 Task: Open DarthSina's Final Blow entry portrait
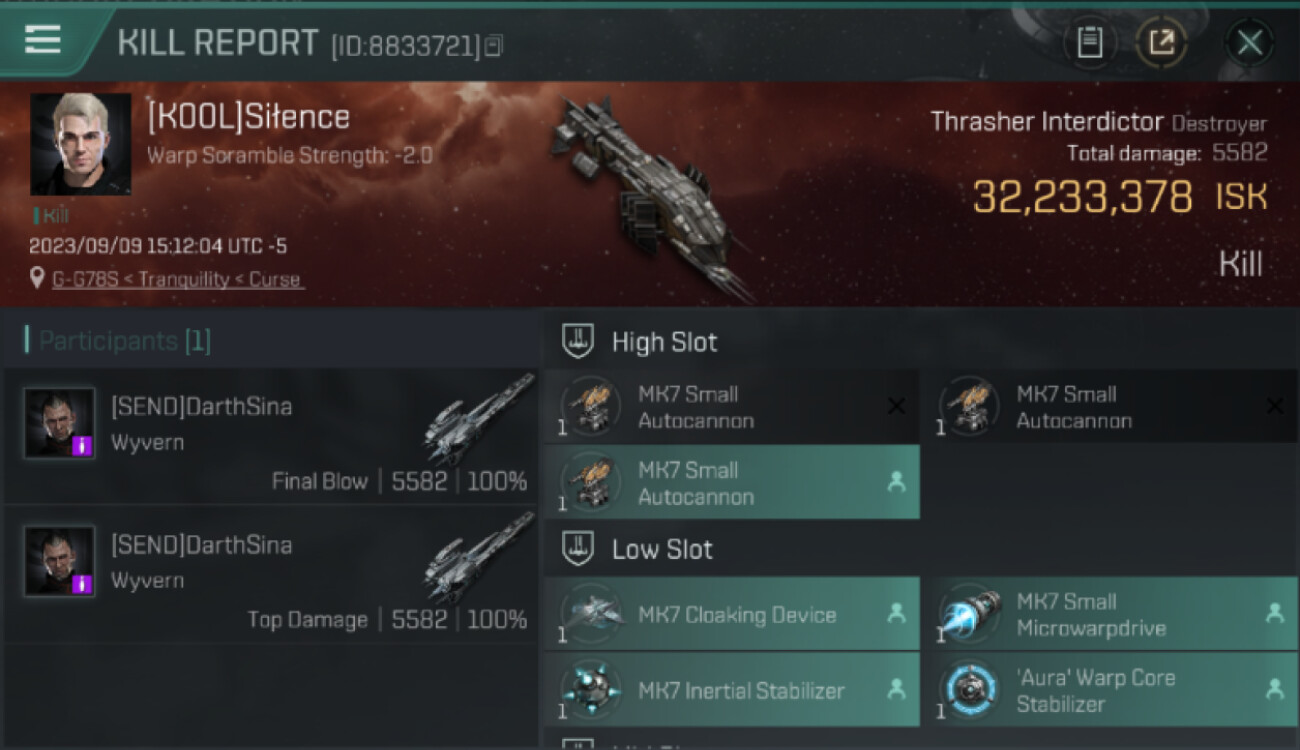pyautogui.click(x=60, y=423)
